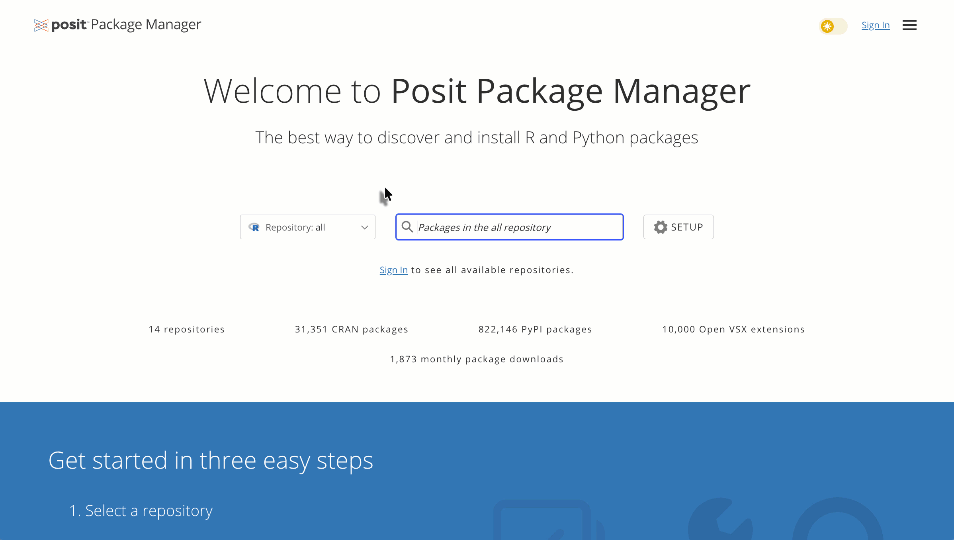The height and width of the screenshot is (540, 954).
Task: Click the magnifier icon in search box
Action: point(407,227)
